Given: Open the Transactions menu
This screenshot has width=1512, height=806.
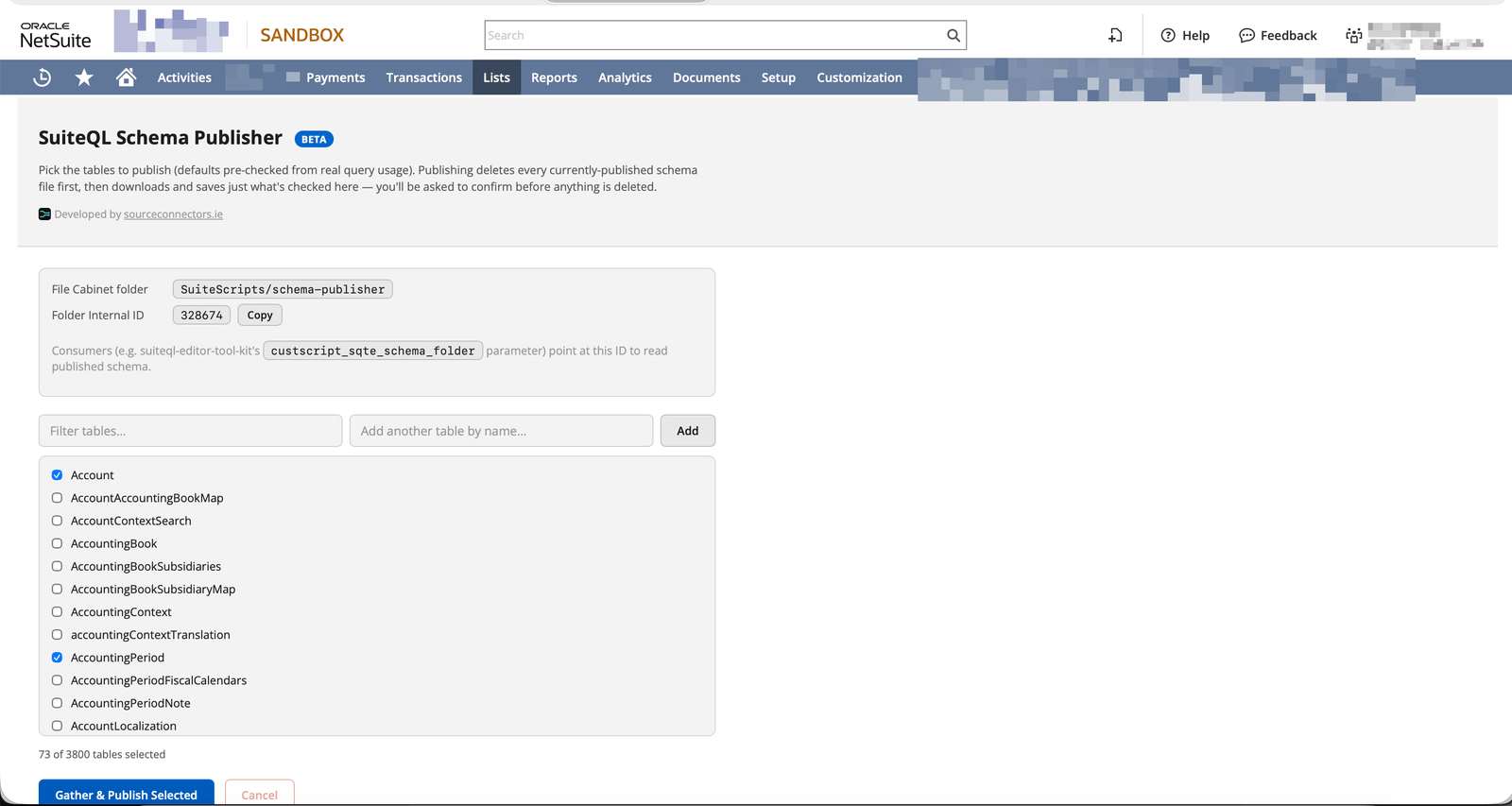Looking at the screenshot, I should (423, 77).
